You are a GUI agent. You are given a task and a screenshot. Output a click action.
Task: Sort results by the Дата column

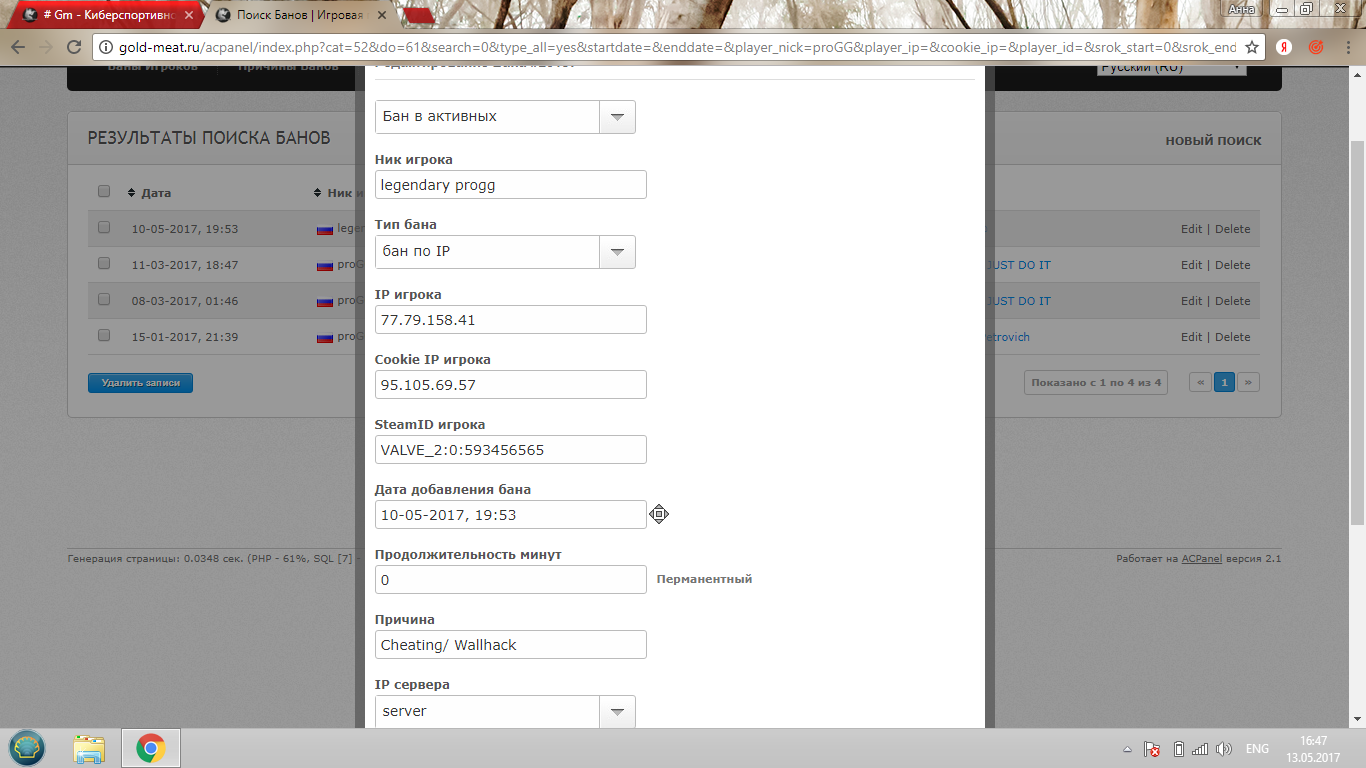coord(149,193)
